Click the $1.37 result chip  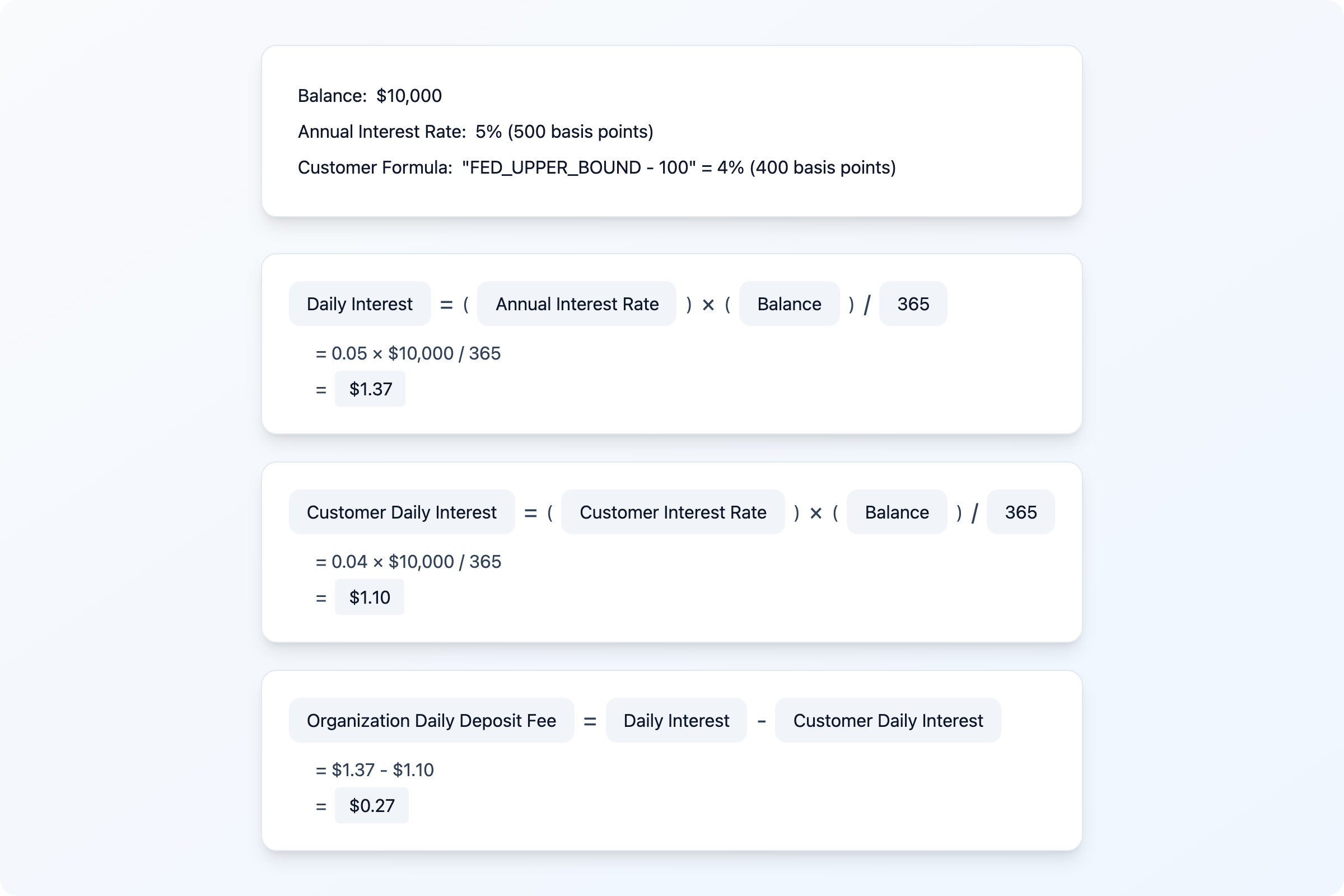tap(370, 389)
